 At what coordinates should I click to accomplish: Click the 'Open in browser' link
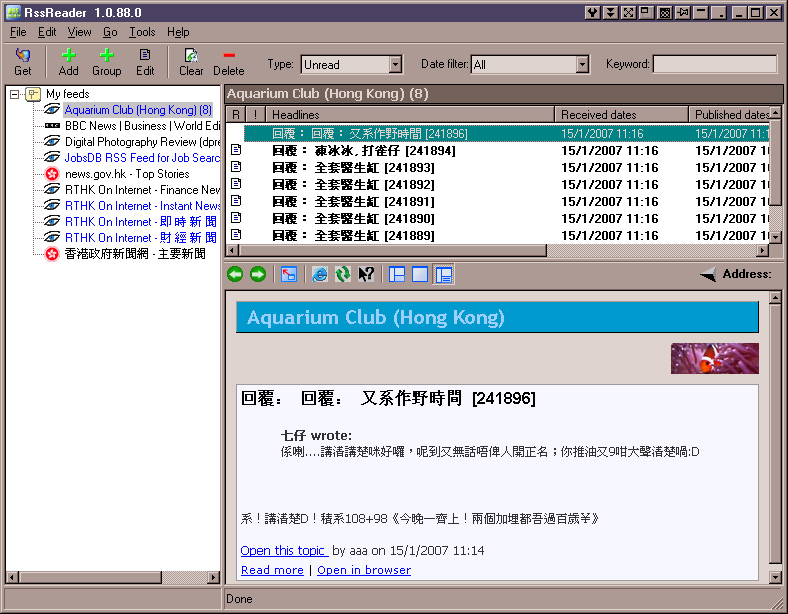click(364, 570)
